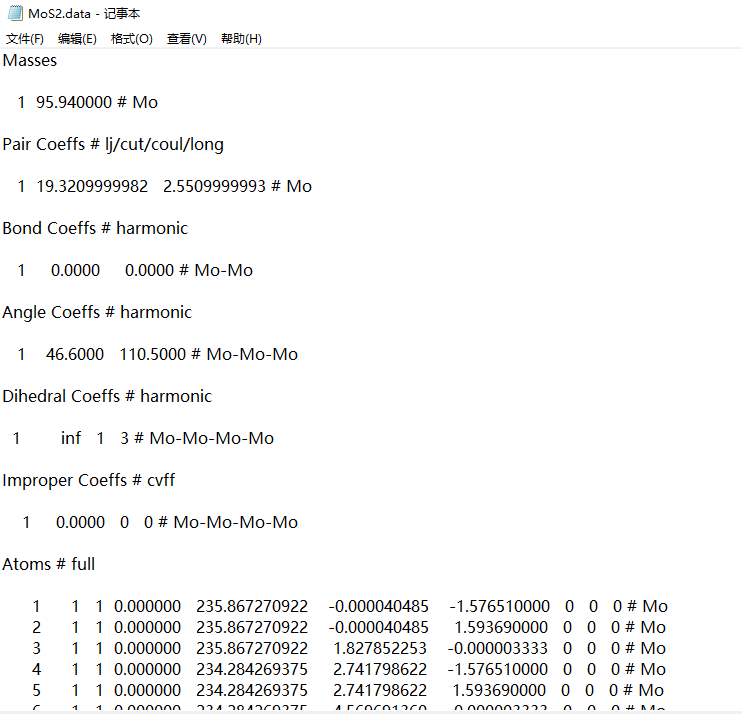Click angle value 110.5000
Image resolution: width=742 pixels, height=714 pixels.
(153, 354)
